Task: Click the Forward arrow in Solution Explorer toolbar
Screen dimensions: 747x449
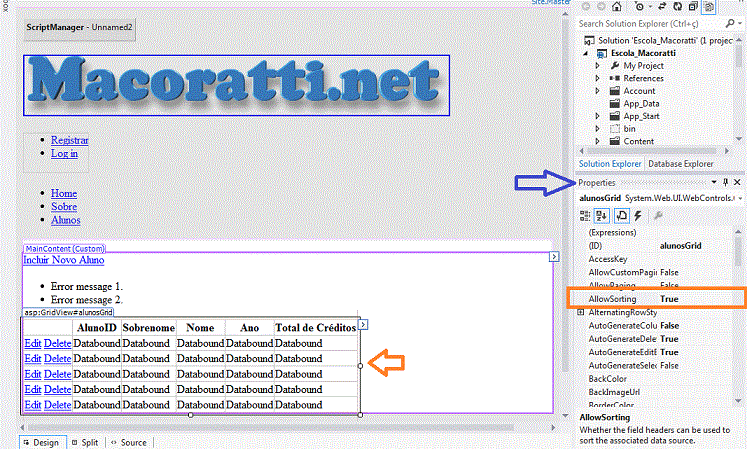Action: pyautogui.click(x=601, y=7)
